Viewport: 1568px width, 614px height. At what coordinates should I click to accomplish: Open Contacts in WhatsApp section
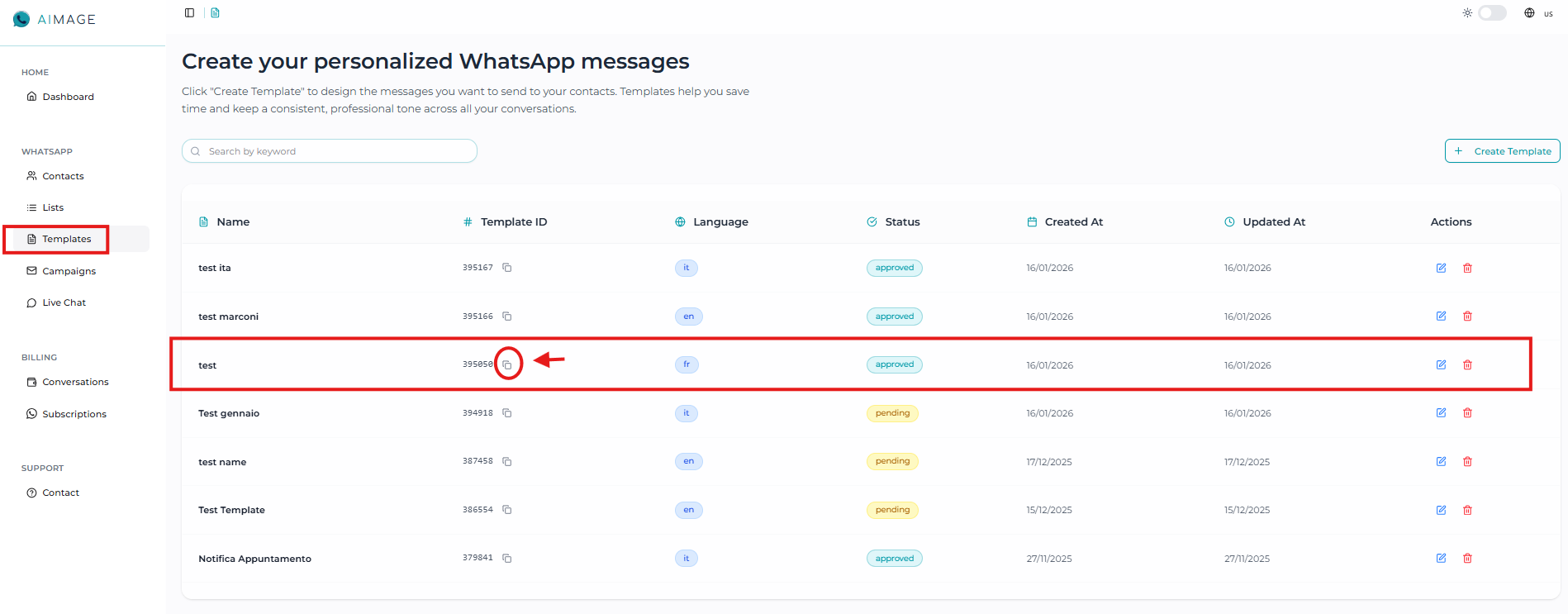(63, 176)
